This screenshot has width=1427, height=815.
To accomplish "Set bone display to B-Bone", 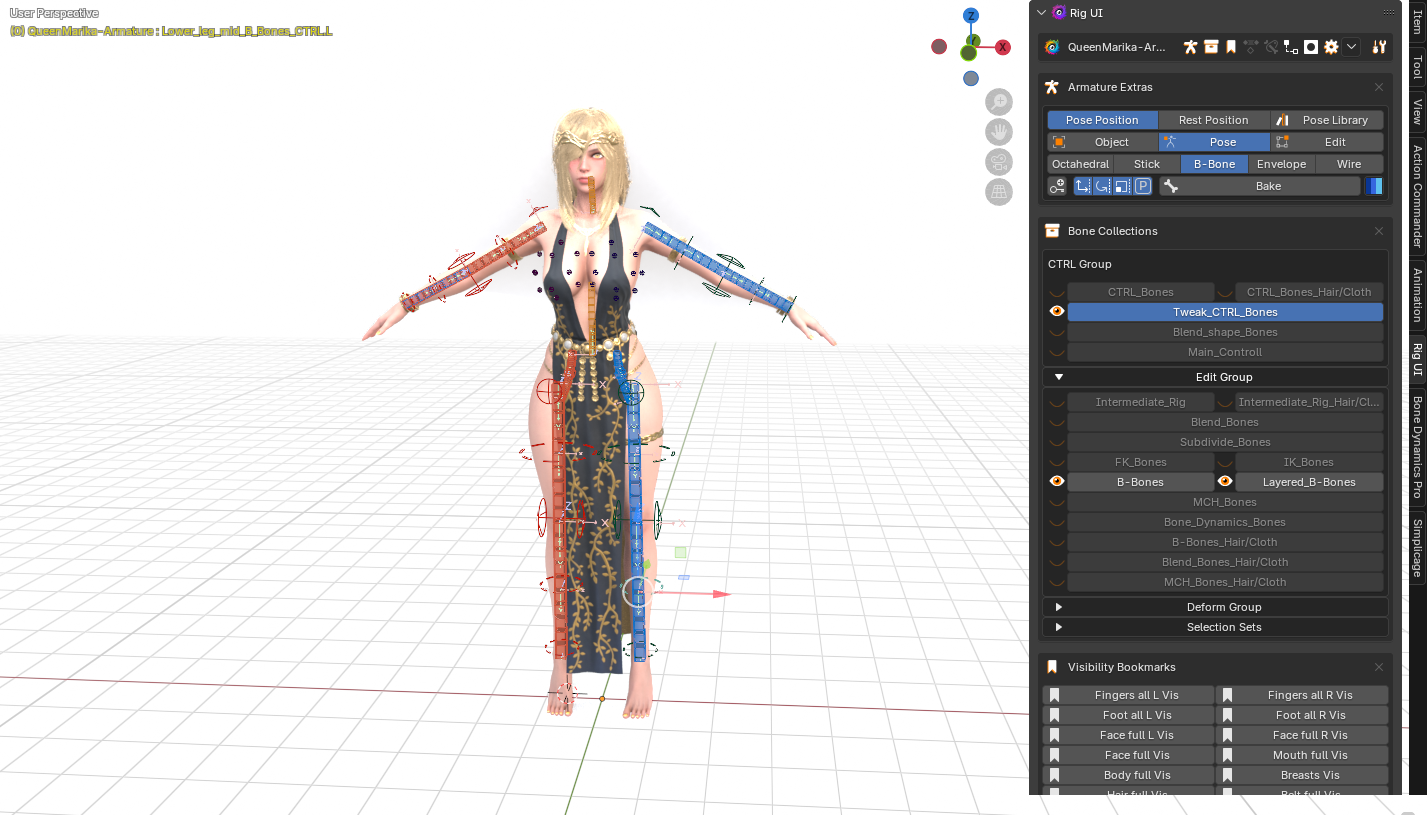I will pyautogui.click(x=1214, y=164).
